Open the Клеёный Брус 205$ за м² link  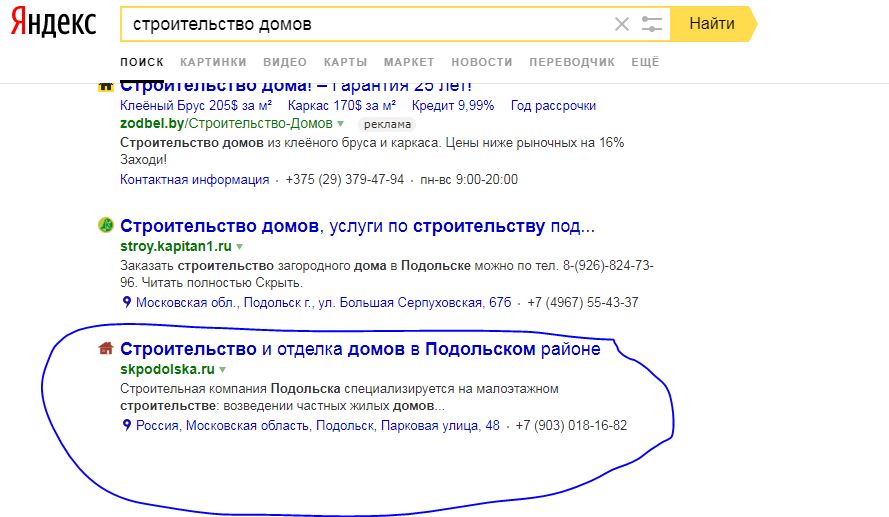[196, 105]
